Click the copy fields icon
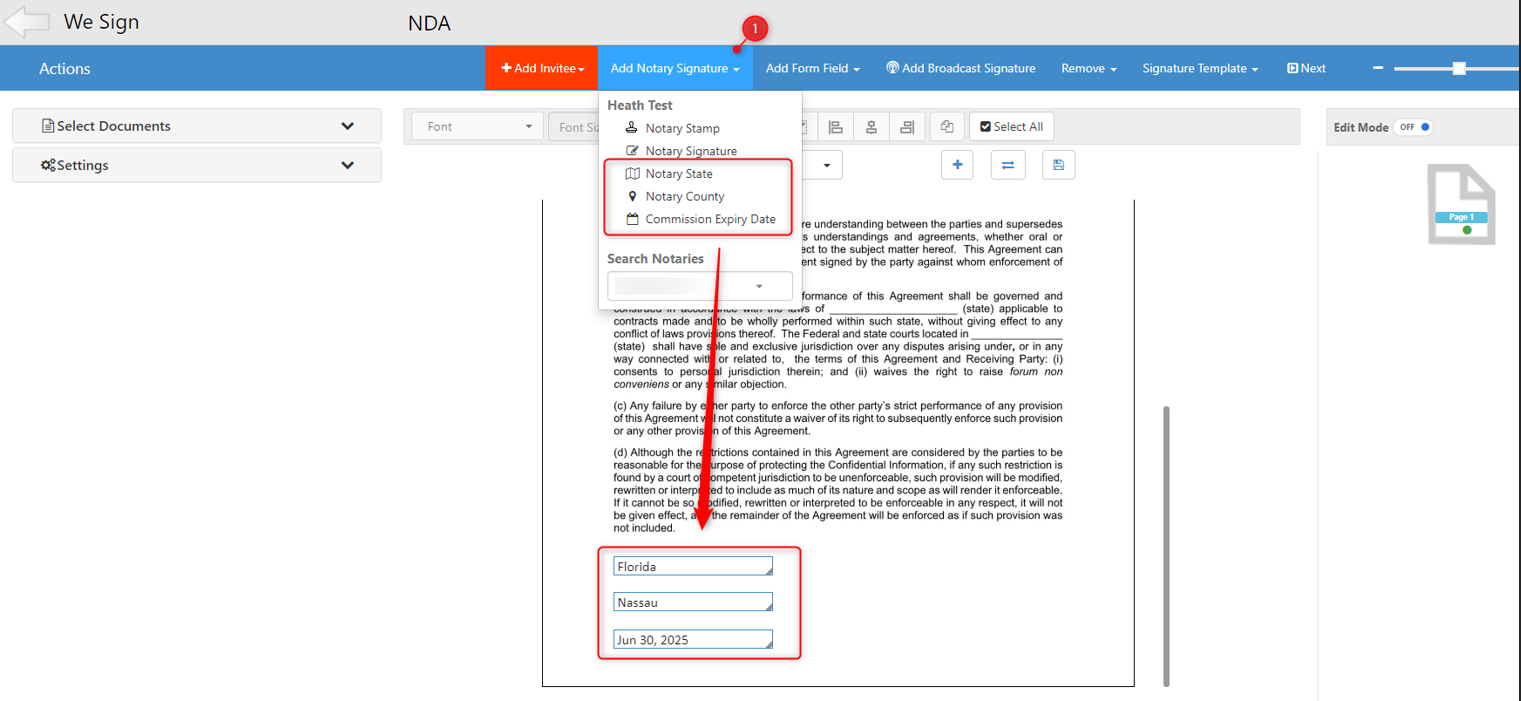The image size is (1521, 701). point(947,127)
